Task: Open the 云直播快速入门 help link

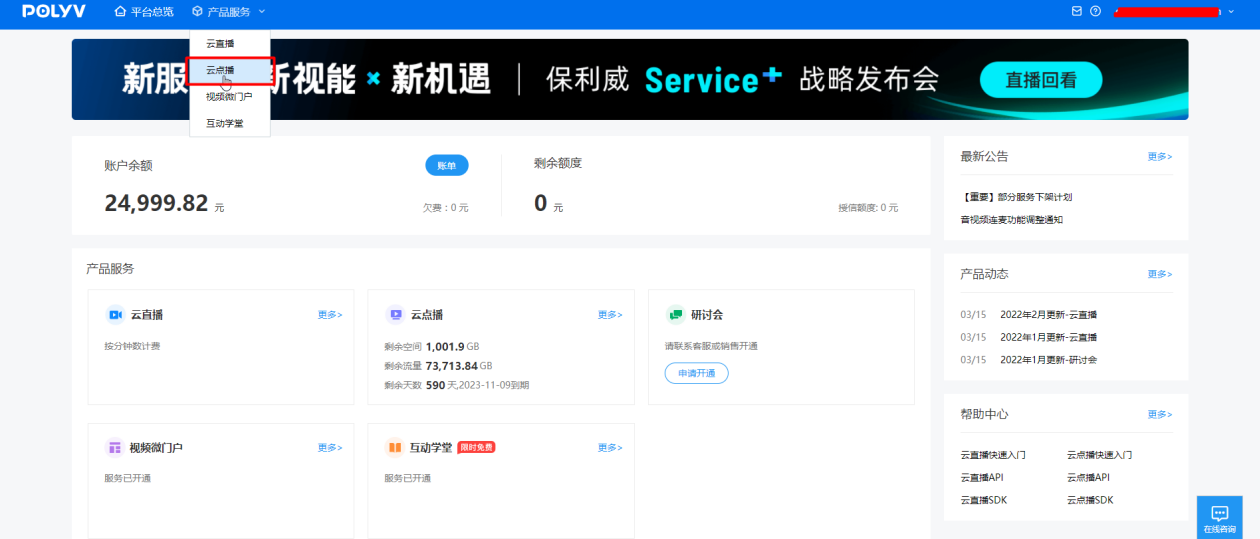Action: (x=992, y=455)
